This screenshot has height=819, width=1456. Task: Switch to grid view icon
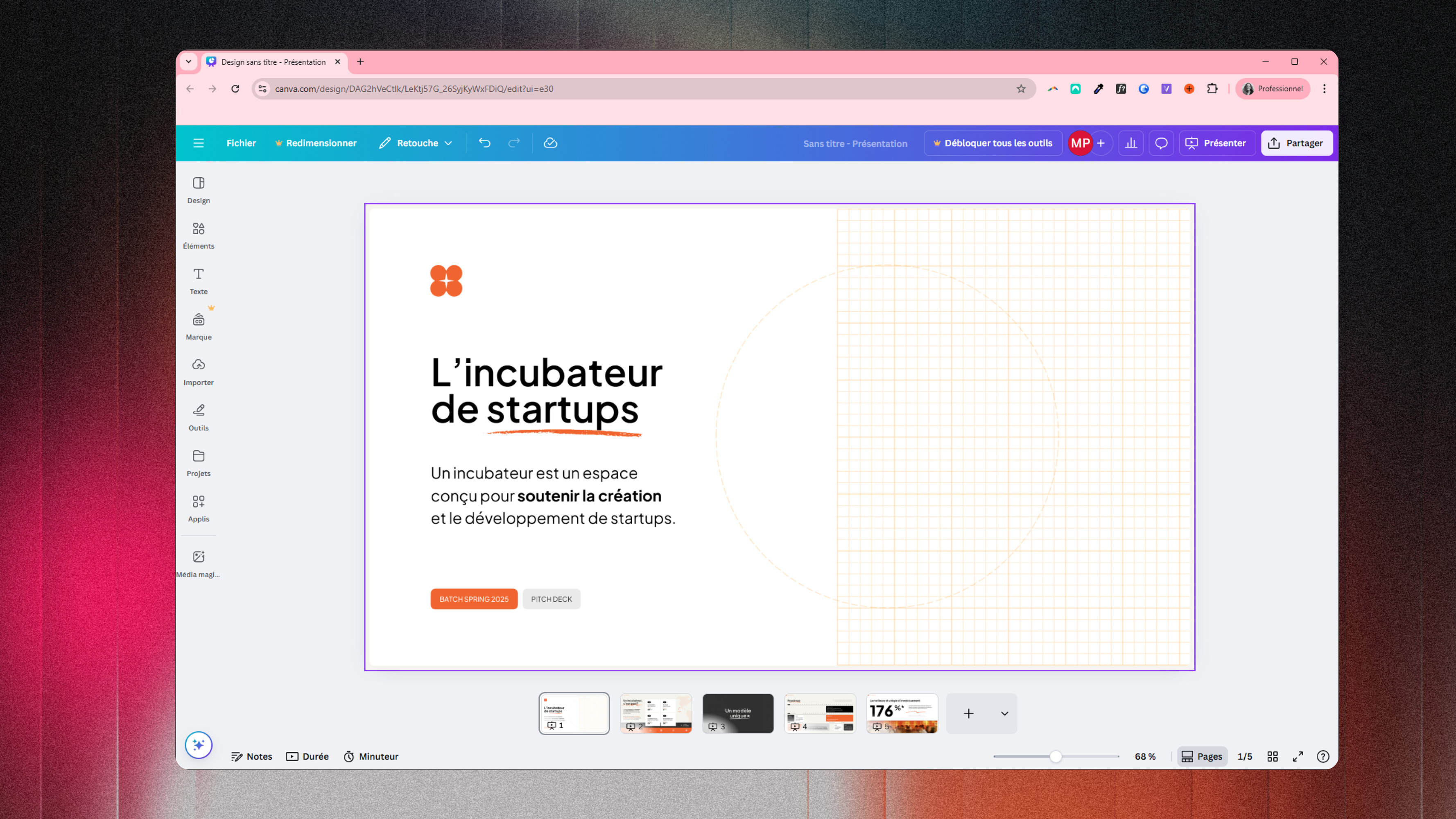[x=1272, y=756]
